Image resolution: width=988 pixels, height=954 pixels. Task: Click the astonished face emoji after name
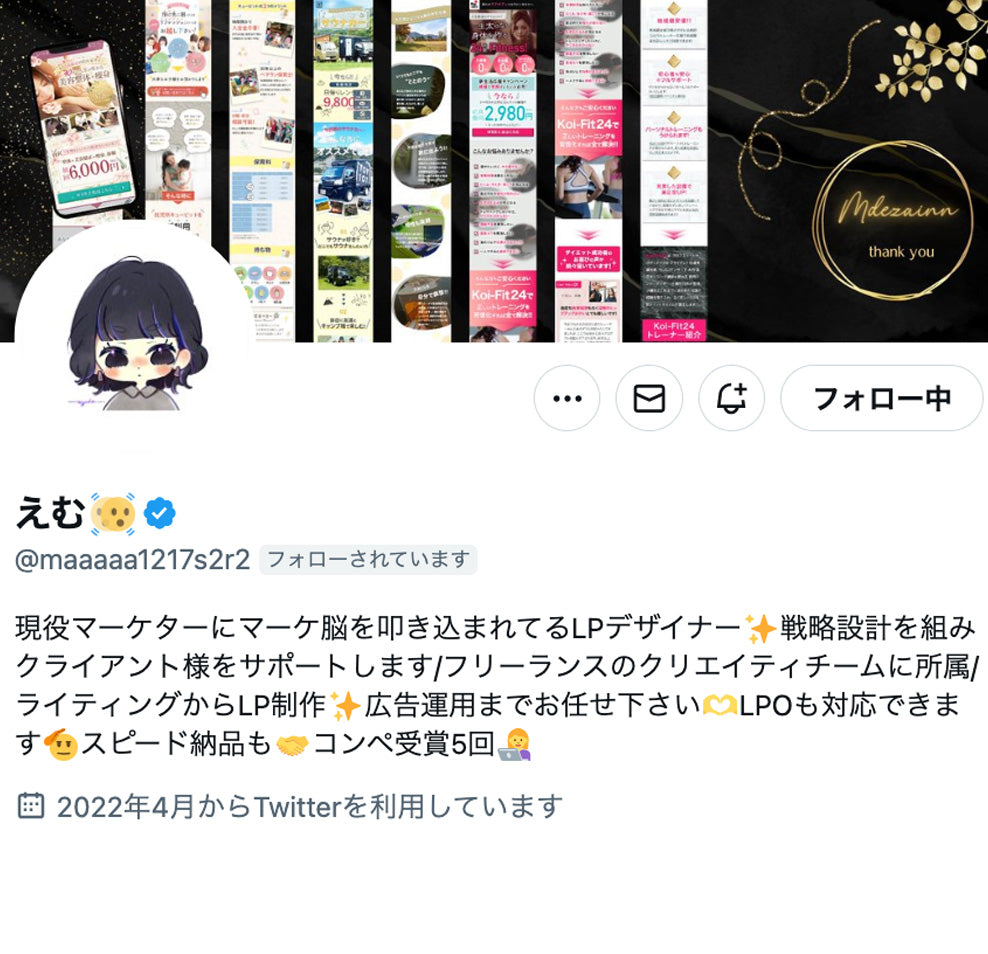[x=113, y=514]
